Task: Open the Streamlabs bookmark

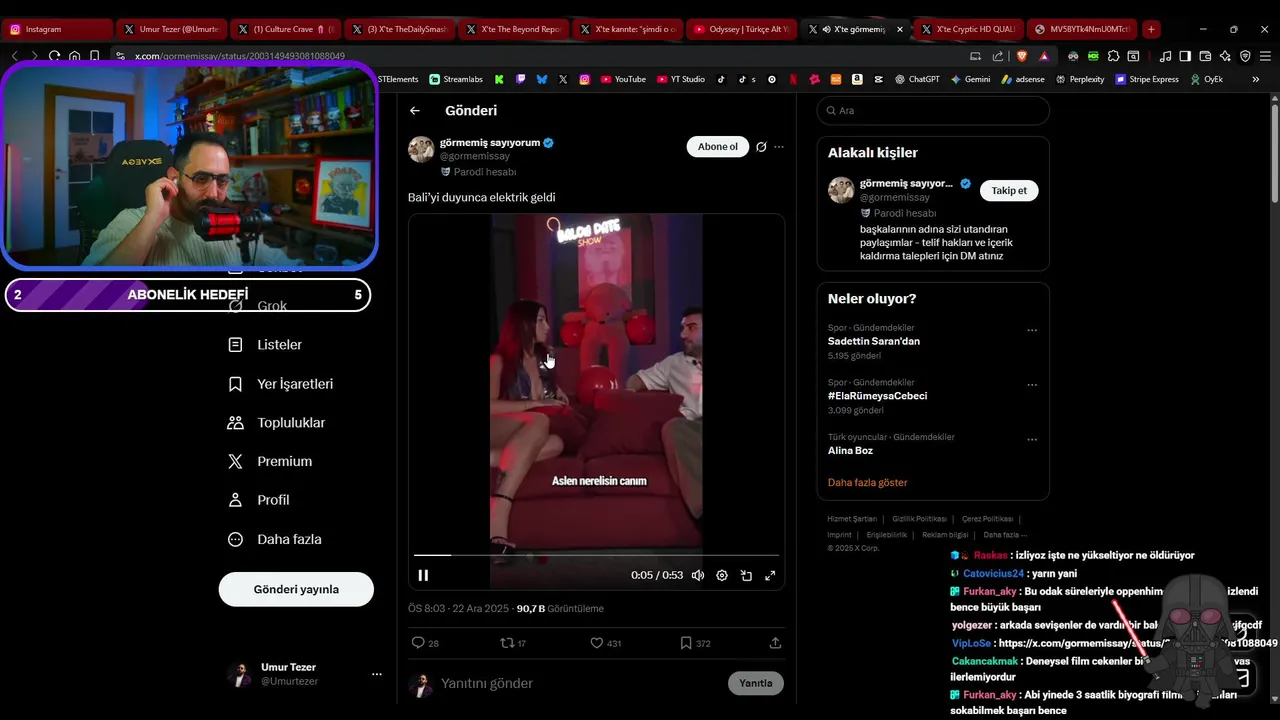Action: pyautogui.click(x=455, y=79)
